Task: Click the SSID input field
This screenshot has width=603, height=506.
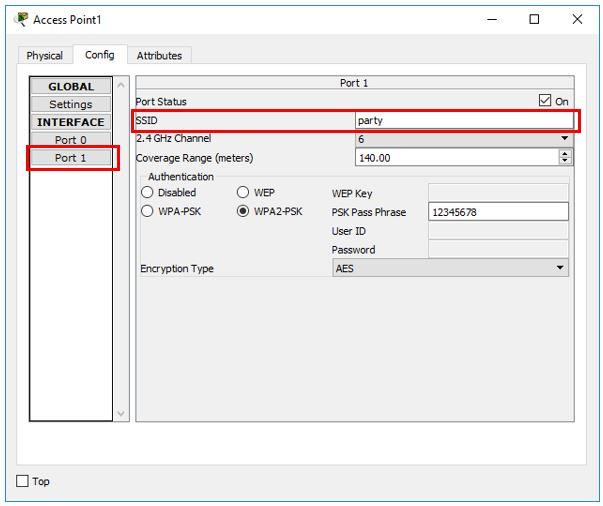Action: [x=463, y=120]
